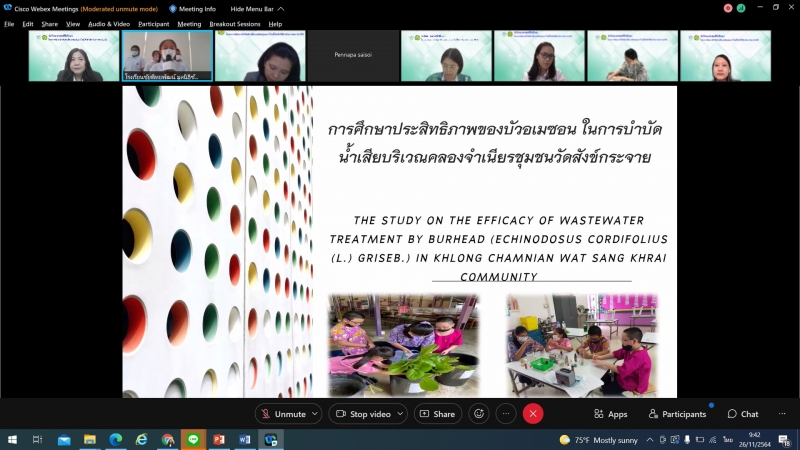This screenshot has width=800, height=450.
Task: Click the red leave meeting button
Action: [x=533, y=414]
